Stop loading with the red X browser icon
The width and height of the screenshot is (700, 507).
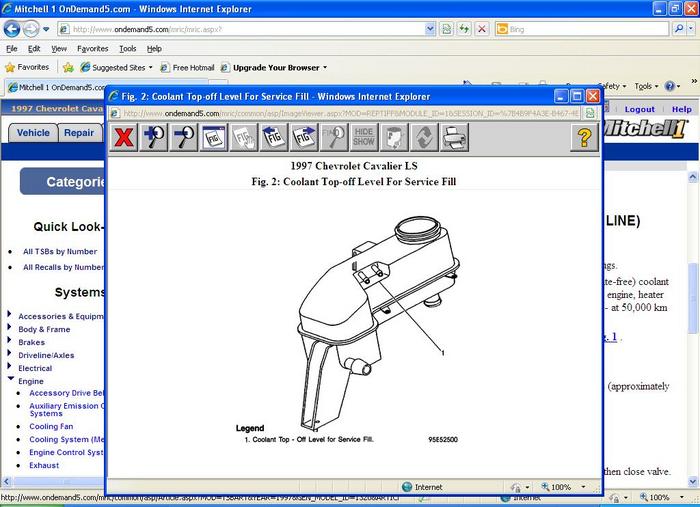click(x=482, y=29)
